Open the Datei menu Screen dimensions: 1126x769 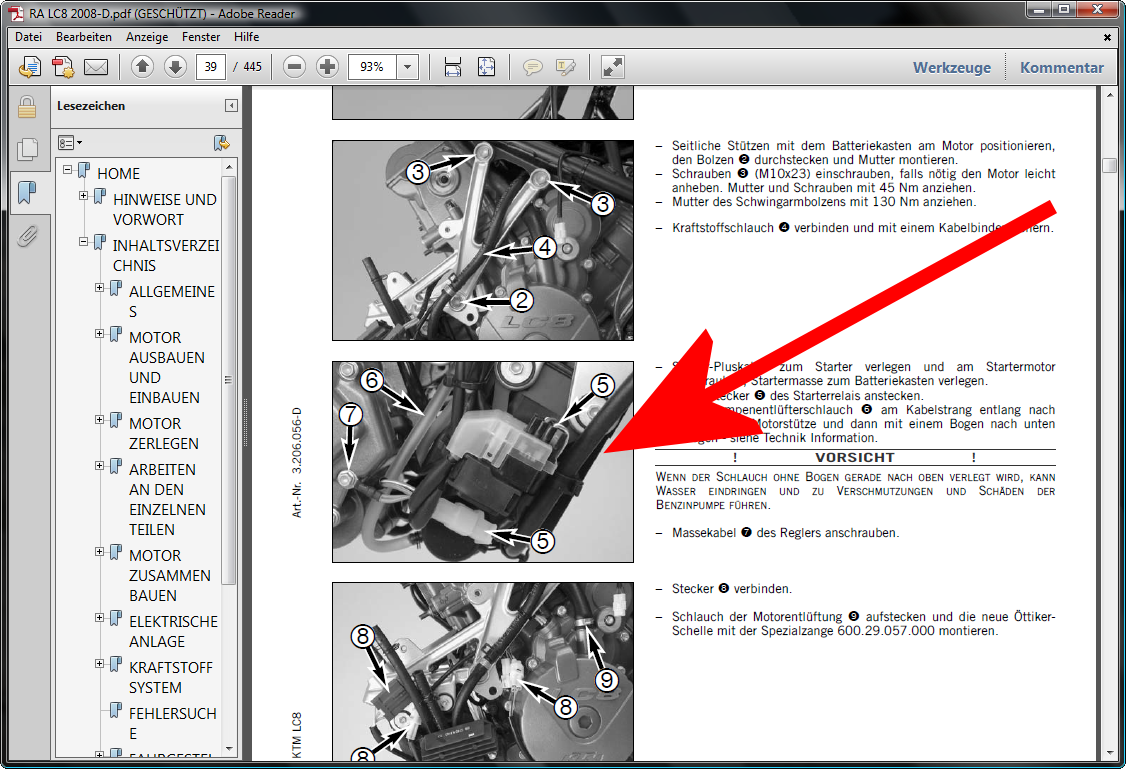[x=28, y=37]
